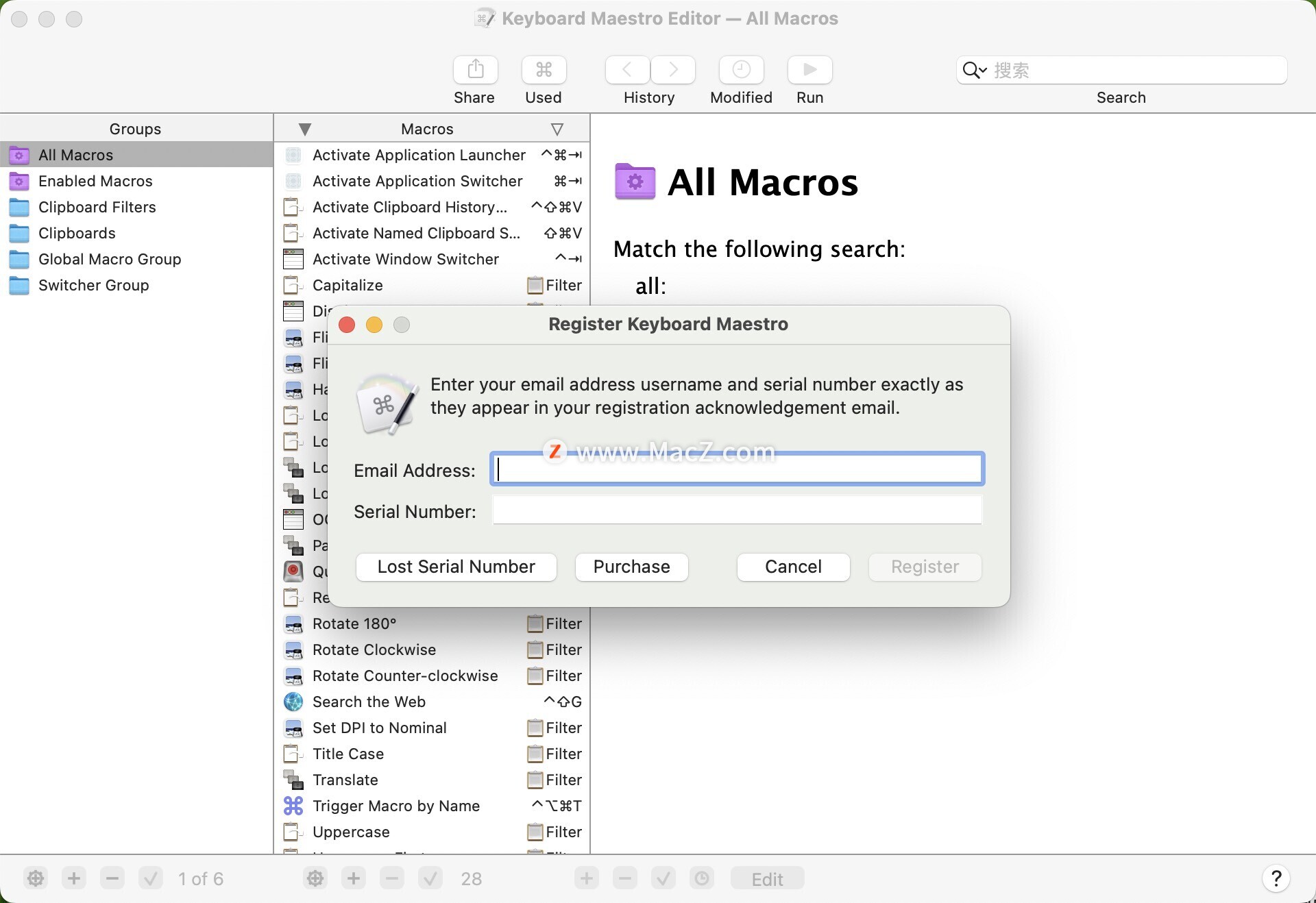This screenshot has height=903, width=1316.
Task: Show recently Modified macros
Action: coord(742,70)
